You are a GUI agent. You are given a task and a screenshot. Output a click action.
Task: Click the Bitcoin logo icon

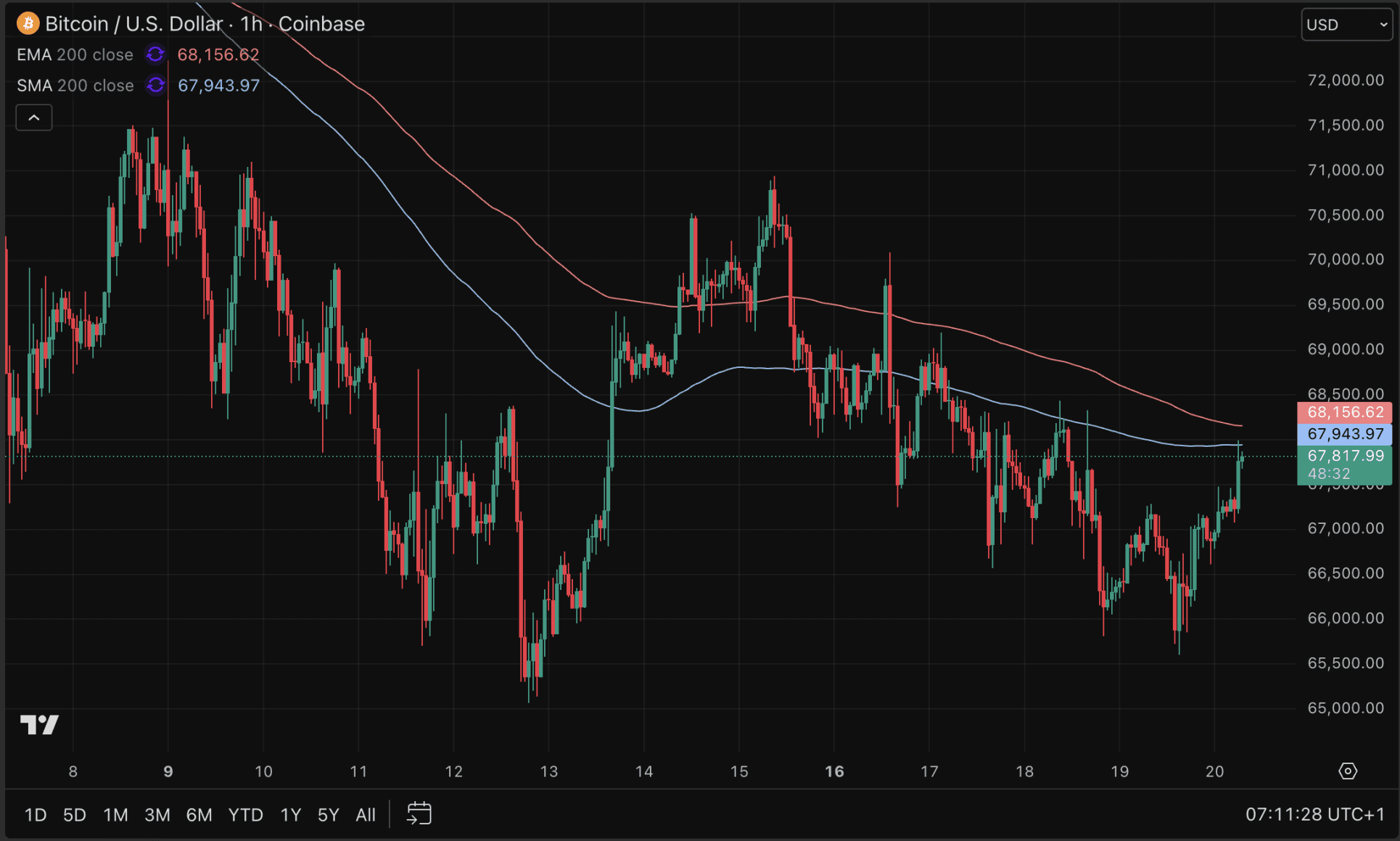tap(28, 23)
